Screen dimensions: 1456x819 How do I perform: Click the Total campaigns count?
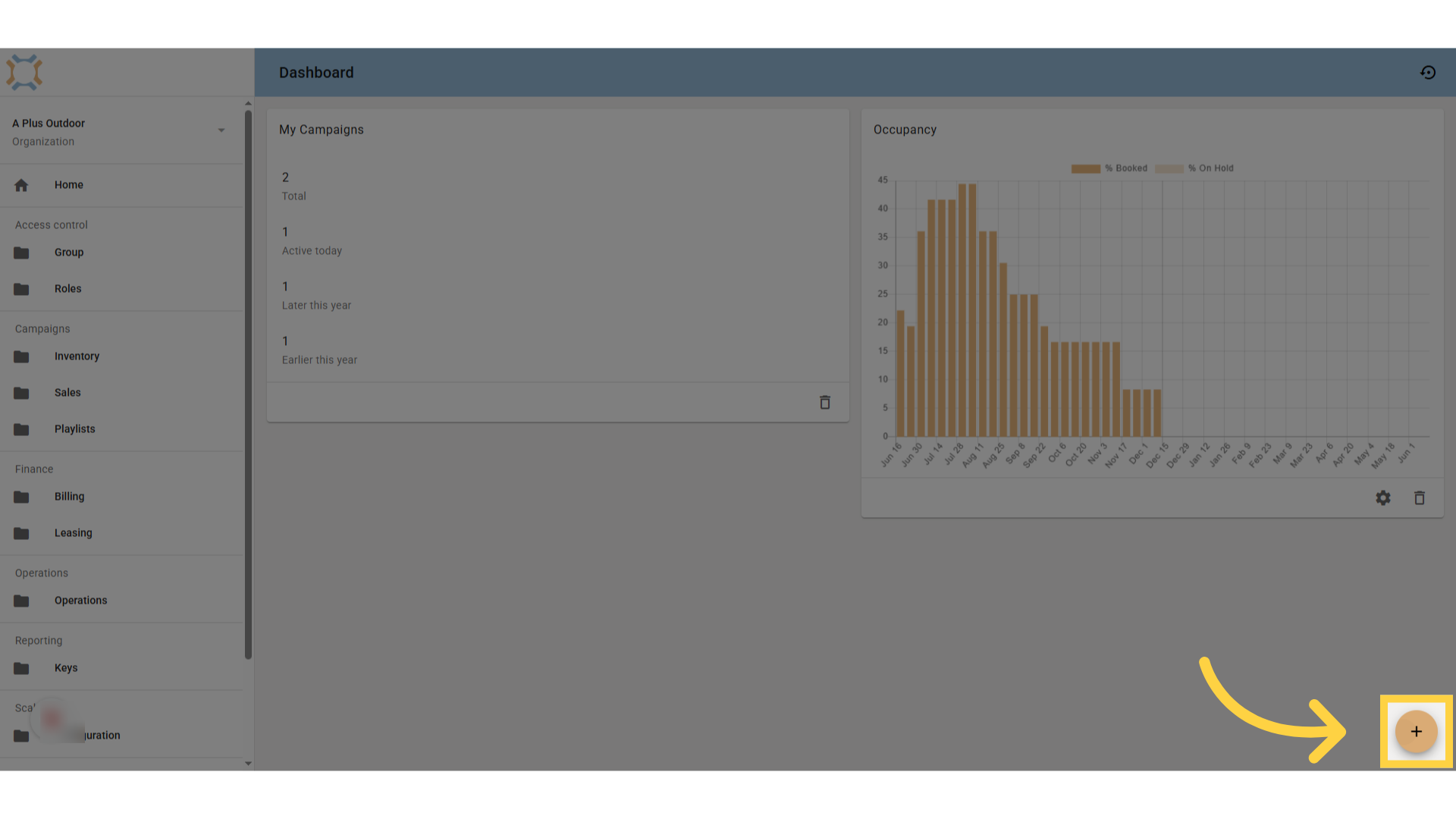(x=285, y=177)
